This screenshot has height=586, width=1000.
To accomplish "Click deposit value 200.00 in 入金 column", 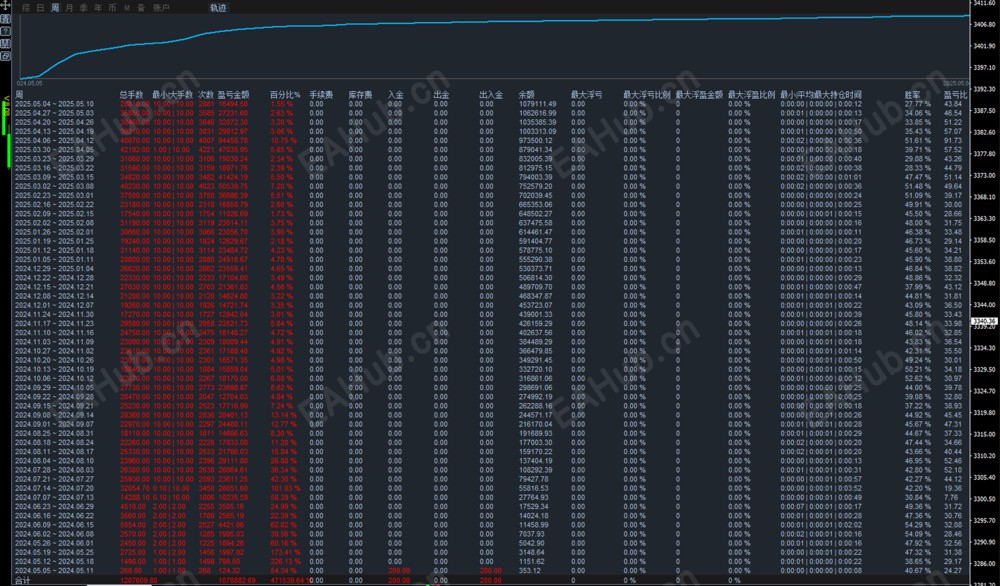I will (399, 571).
